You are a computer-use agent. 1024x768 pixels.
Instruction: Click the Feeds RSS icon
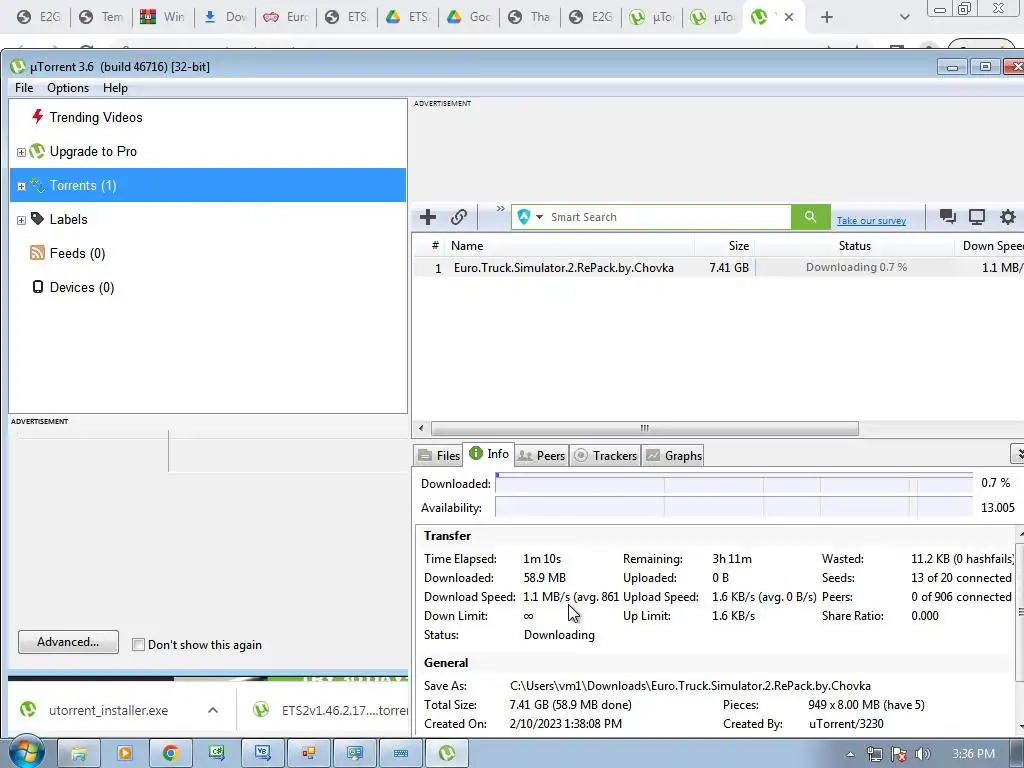[x=37, y=253]
